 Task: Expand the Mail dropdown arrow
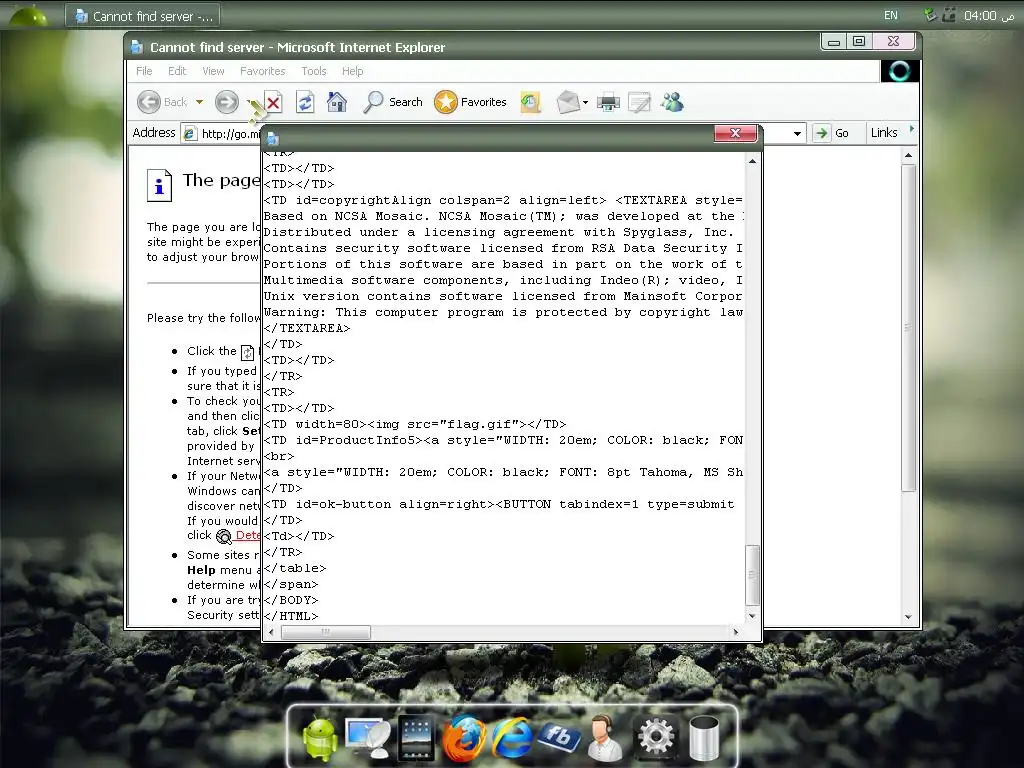[585, 103]
